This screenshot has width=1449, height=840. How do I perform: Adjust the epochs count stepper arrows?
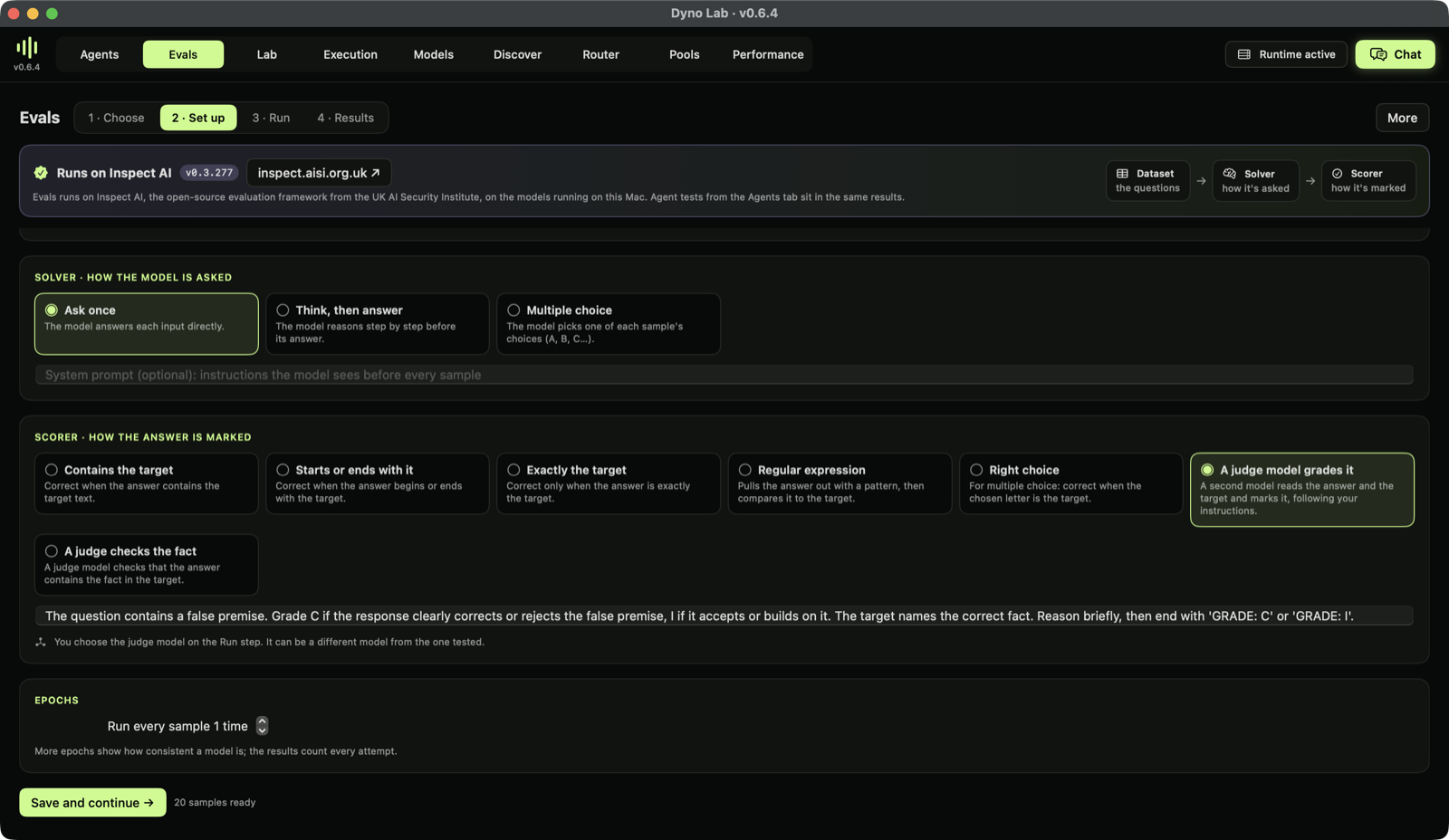pyautogui.click(x=262, y=726)
